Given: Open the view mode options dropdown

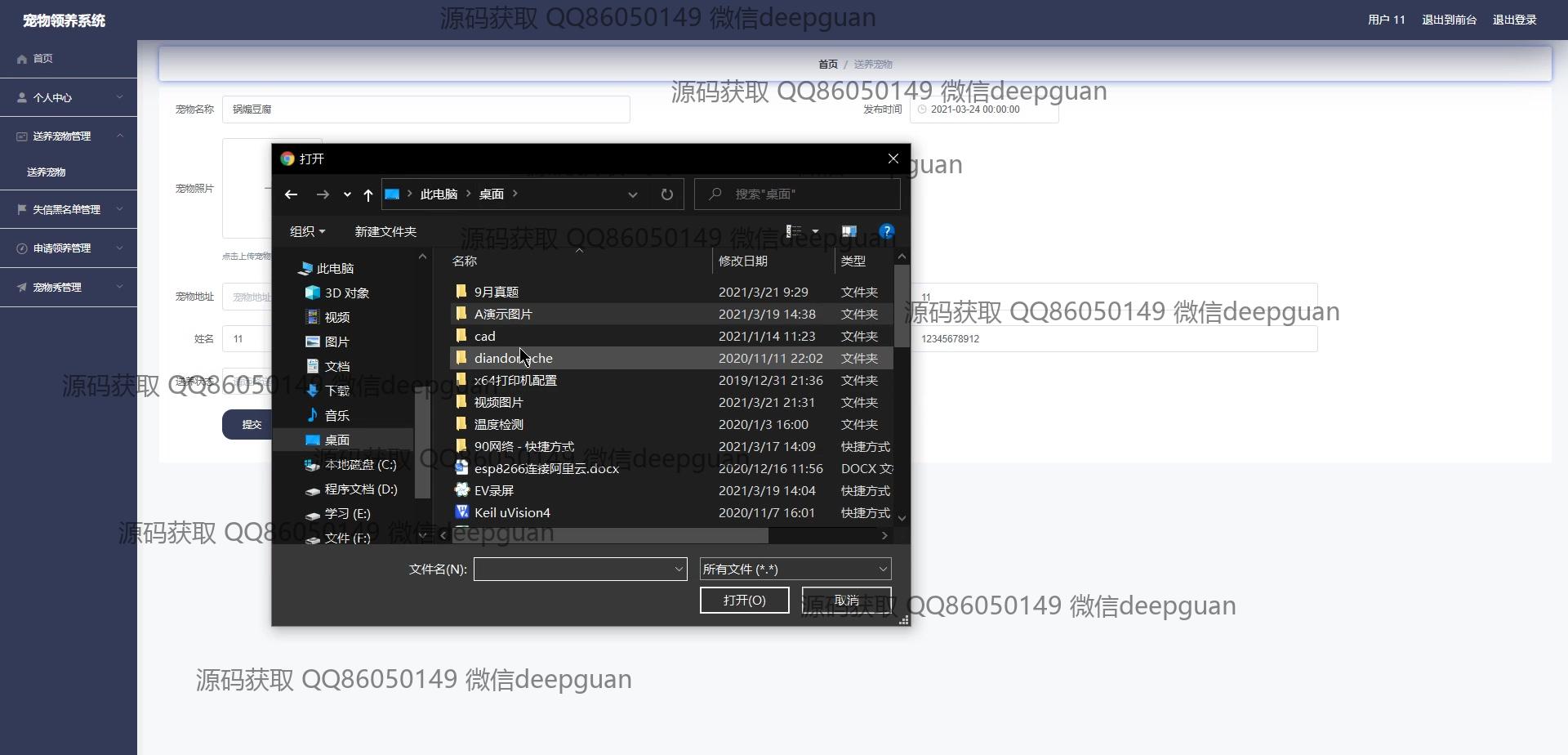Looking at the screenshot, I should point(815,231).
